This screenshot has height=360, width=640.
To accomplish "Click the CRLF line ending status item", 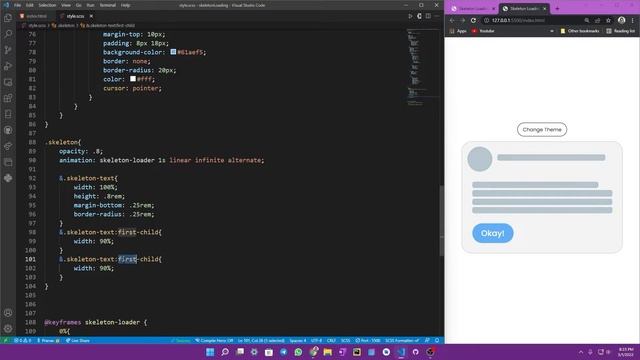I will [x=331, y=340].
